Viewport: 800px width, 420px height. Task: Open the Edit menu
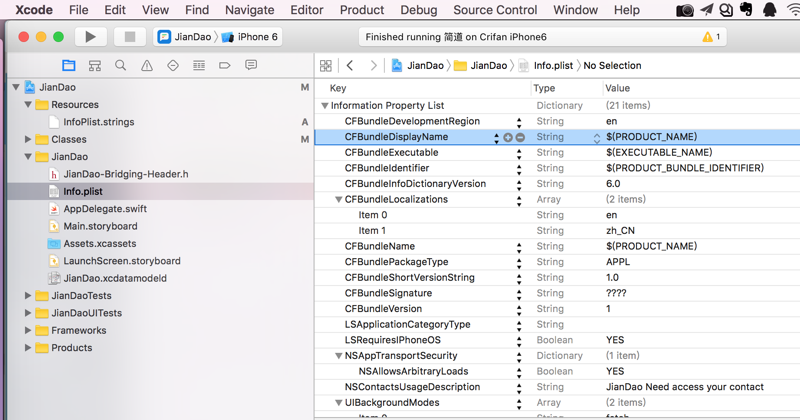tap(115, 10)
